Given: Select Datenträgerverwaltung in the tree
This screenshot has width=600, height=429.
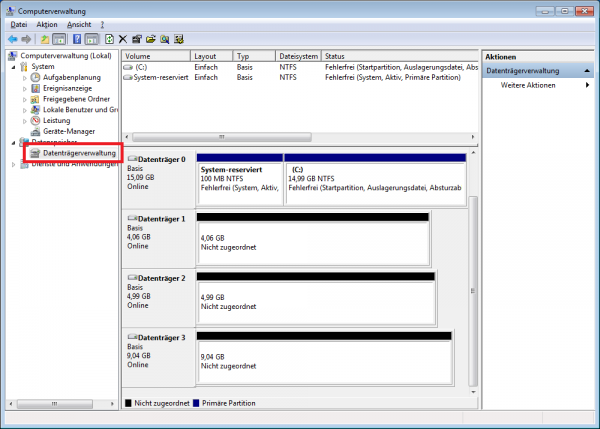Looking at the screenshot, I should 79,153.
